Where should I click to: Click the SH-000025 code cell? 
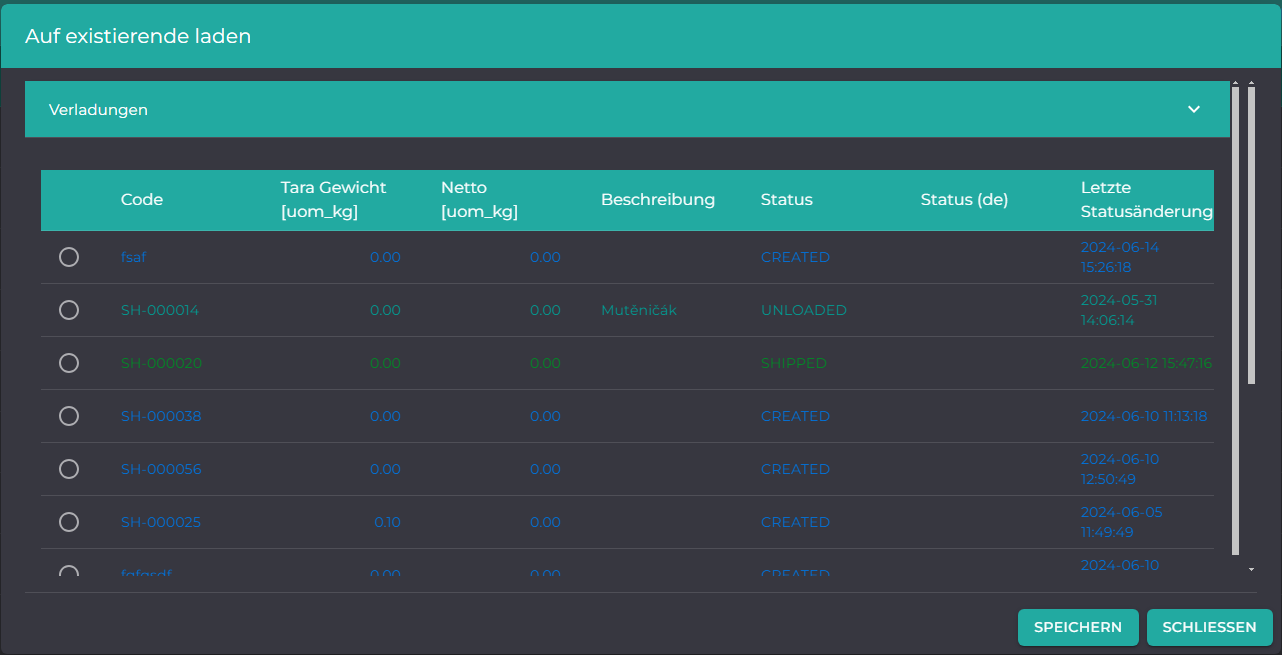tap(161, 522)
